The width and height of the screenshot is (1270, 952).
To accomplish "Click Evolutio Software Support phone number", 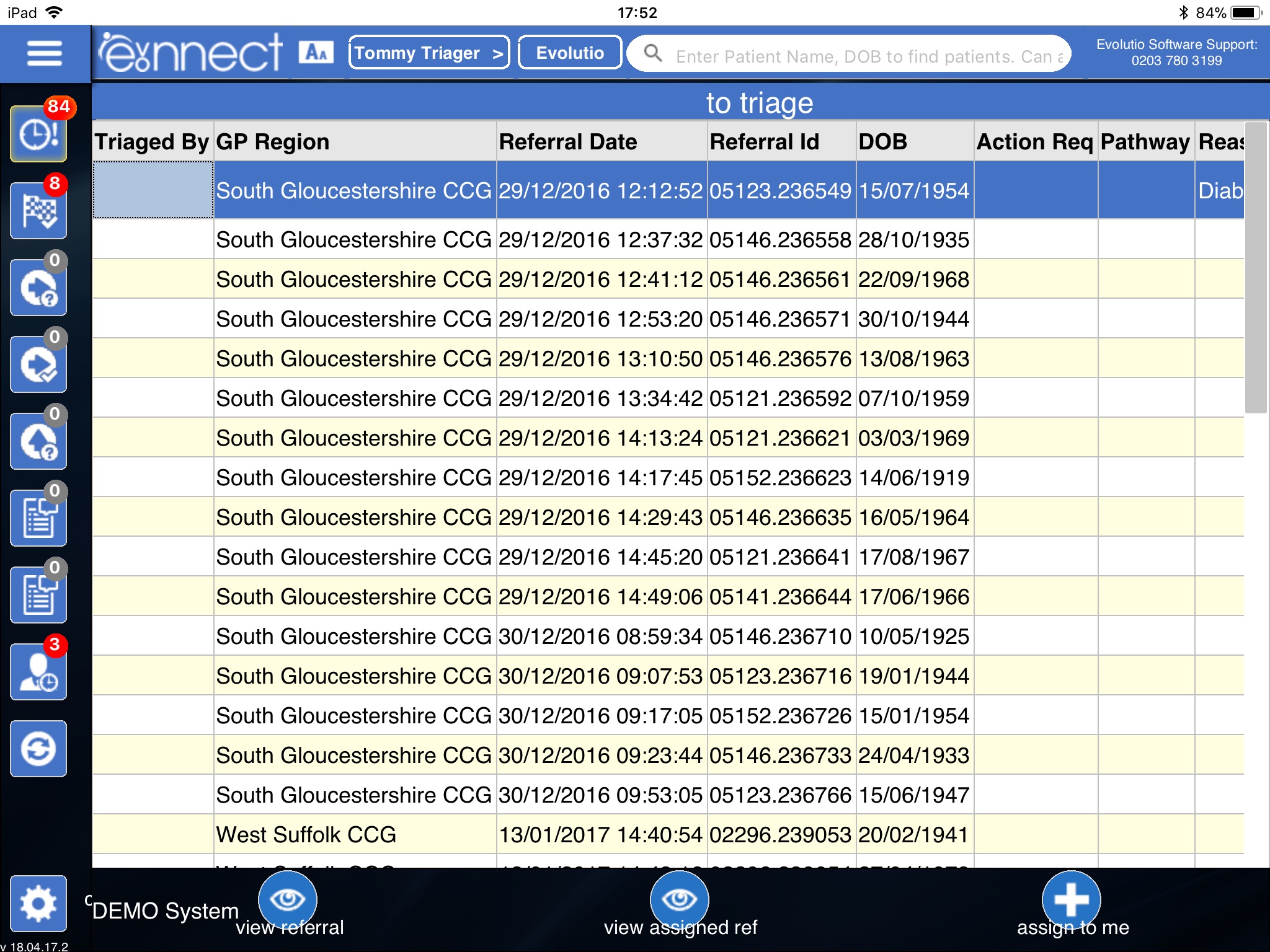I will click(1176, 61).
